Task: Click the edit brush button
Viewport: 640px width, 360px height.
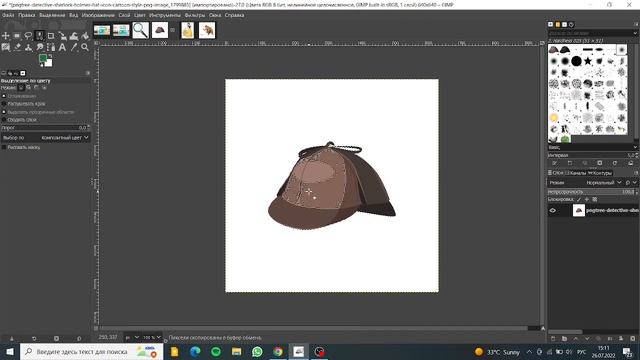Action: pos(554,163)
